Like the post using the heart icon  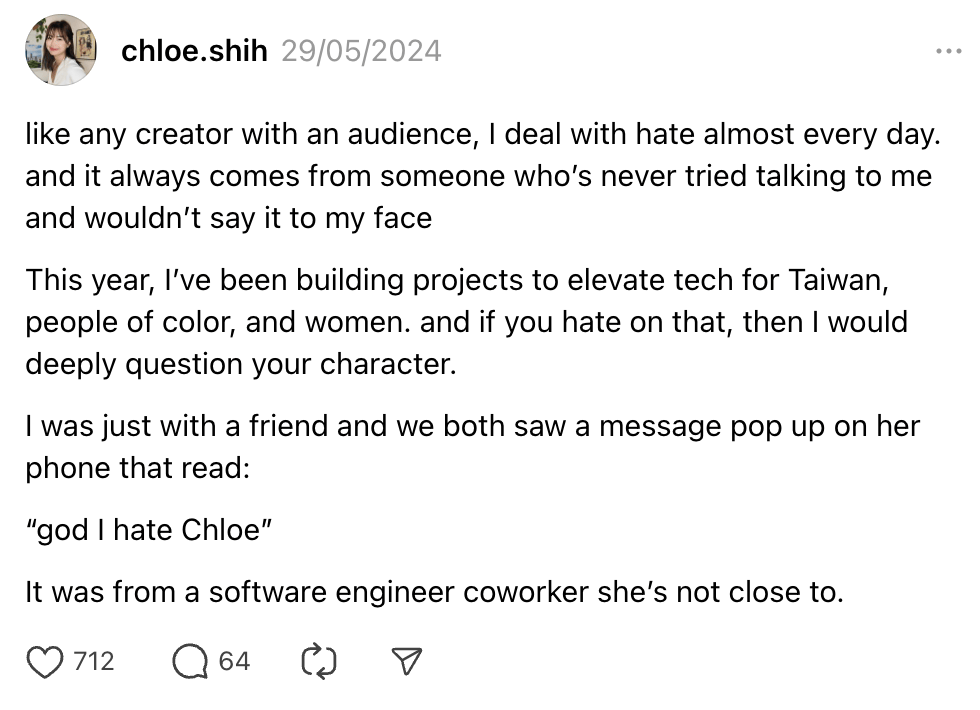[x=44, y=660]
